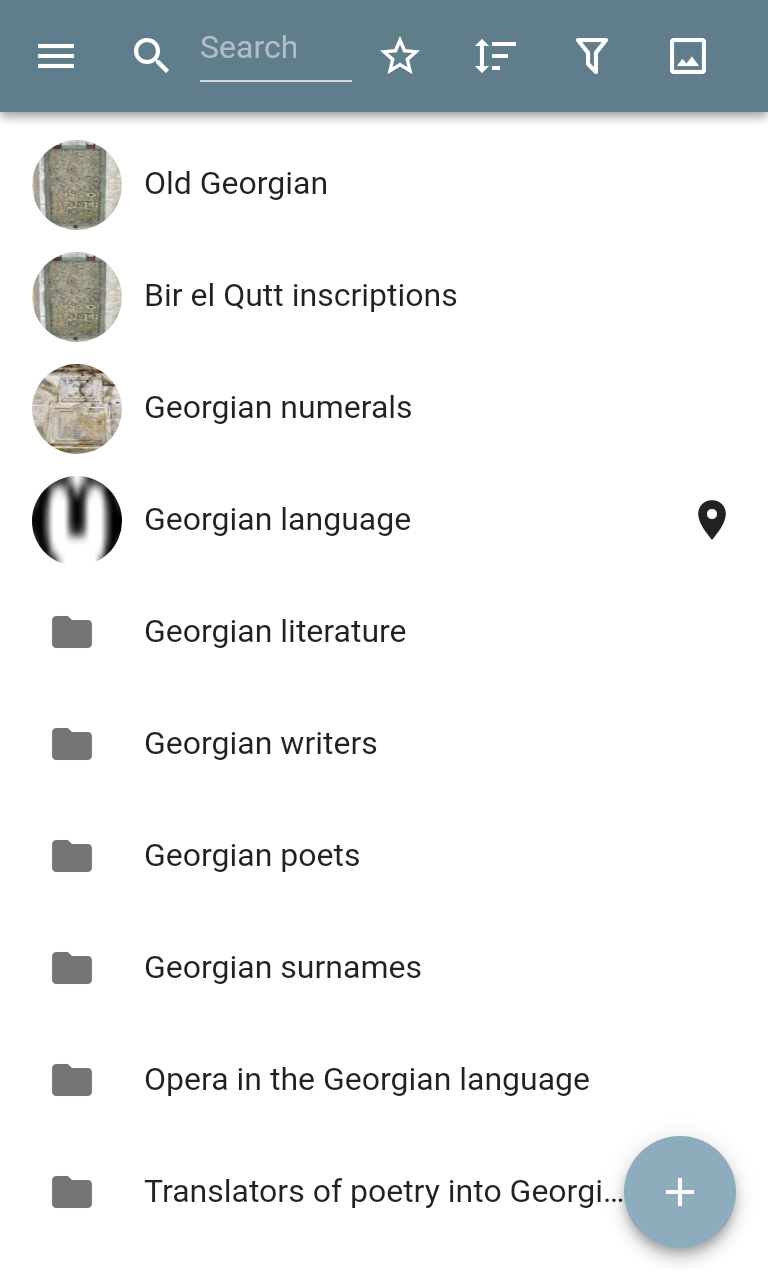Open the filter funnel options
The height and width of the screenshot is (1280, 768).
click(592, 56)
